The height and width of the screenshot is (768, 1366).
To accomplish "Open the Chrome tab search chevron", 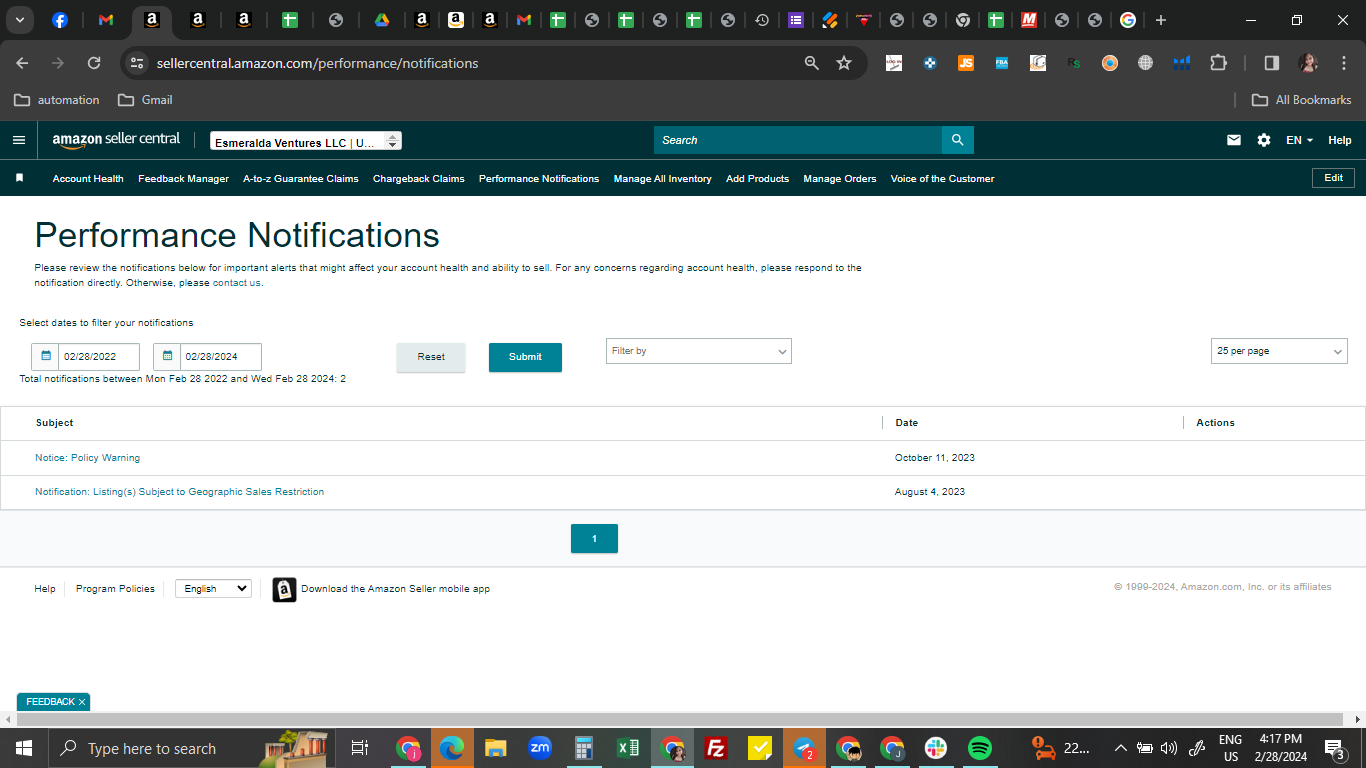I will tap(19, 20).
